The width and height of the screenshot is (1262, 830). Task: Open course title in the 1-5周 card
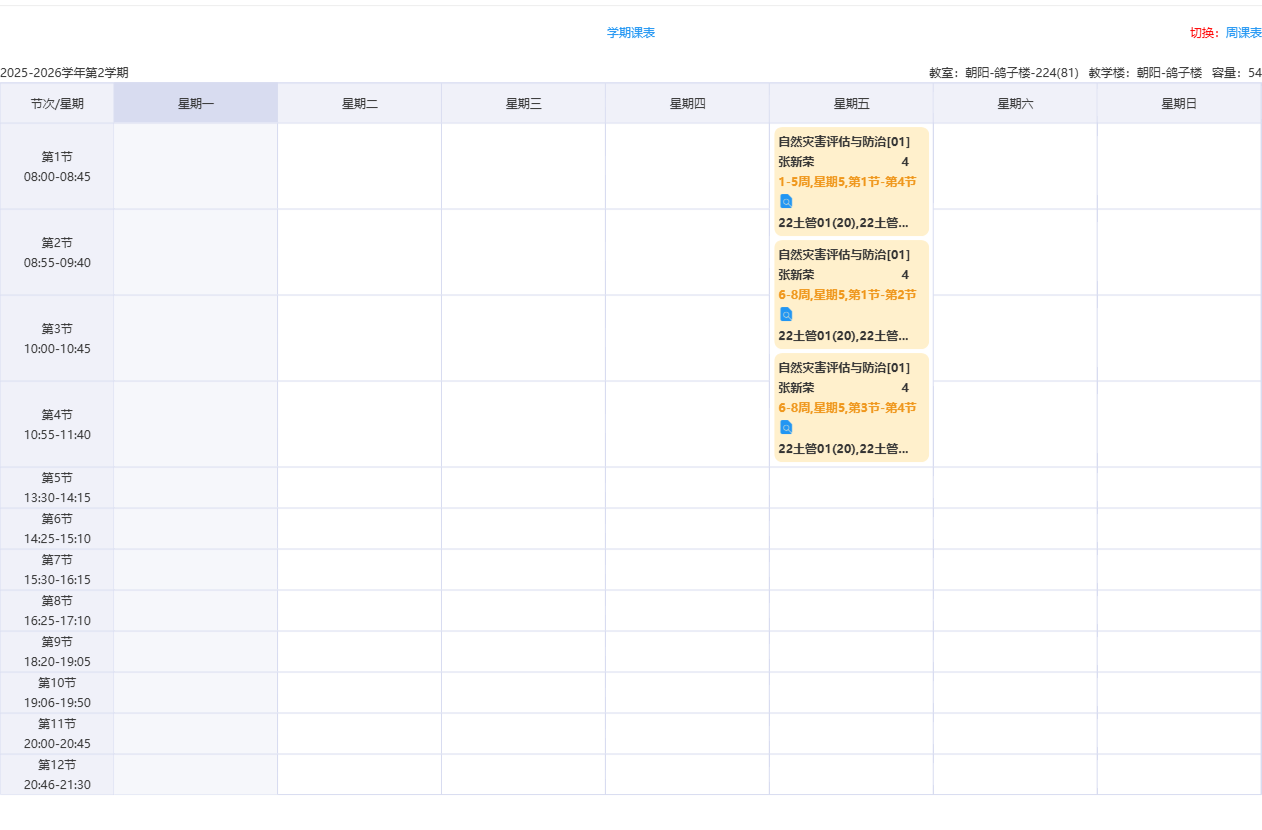click(x=844, y=142)
